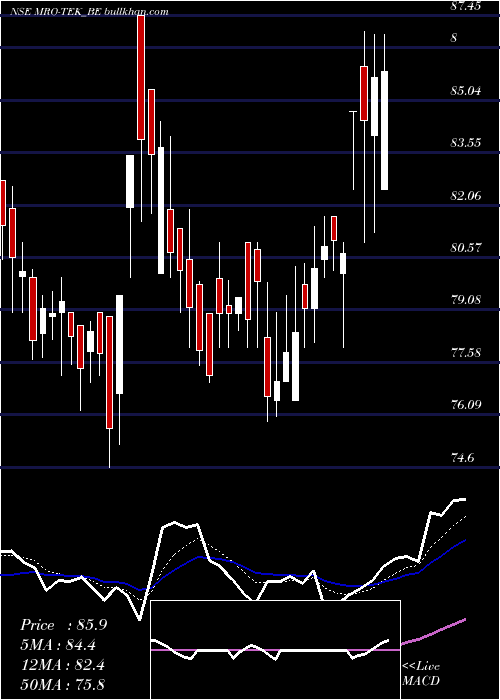Click the 5MA : 84.4 readout
The width and height of the screenshot is (500, 700).
(x=58, y=645)
